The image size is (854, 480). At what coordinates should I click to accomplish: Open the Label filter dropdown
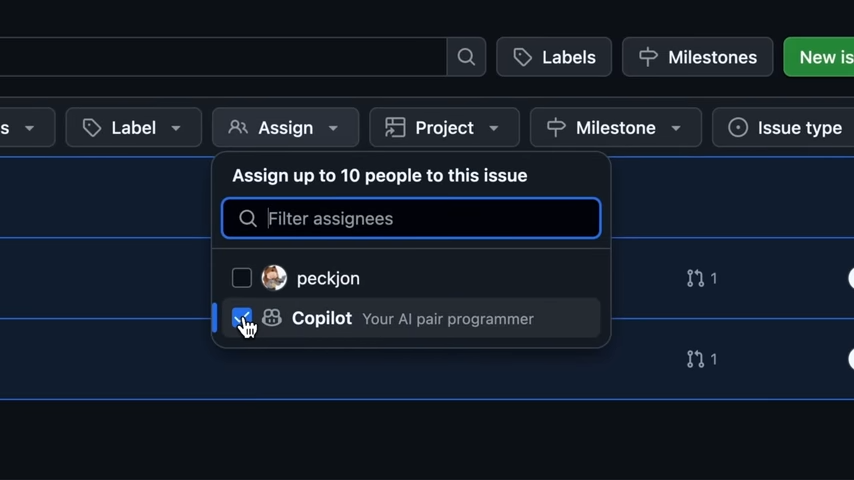tap(133, 128)
